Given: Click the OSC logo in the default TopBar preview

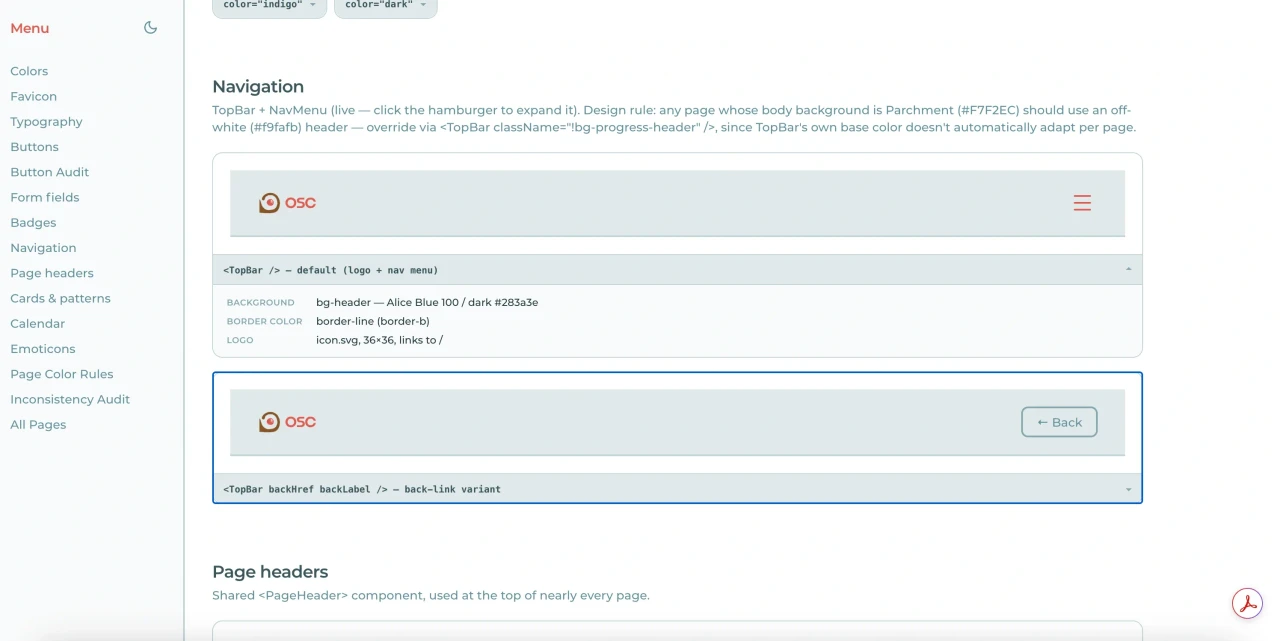Looking at the screenshot, I should [x=287, y=203].
